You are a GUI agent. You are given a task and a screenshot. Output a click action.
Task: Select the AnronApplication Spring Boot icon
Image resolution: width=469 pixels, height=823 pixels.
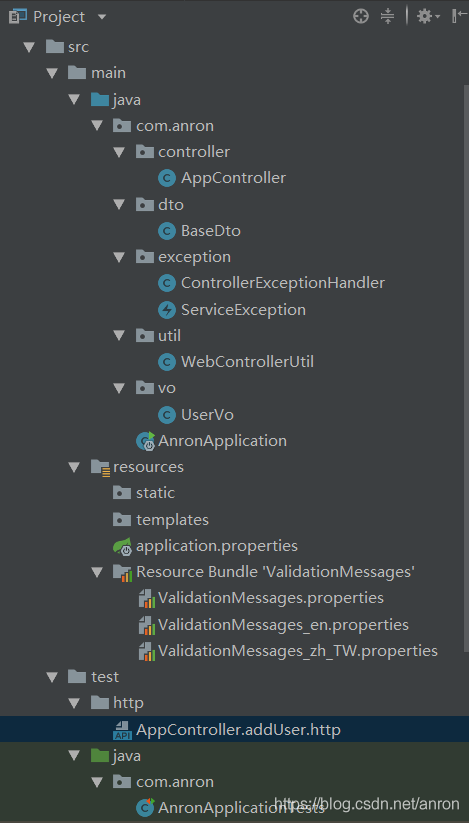click(145, 441)
